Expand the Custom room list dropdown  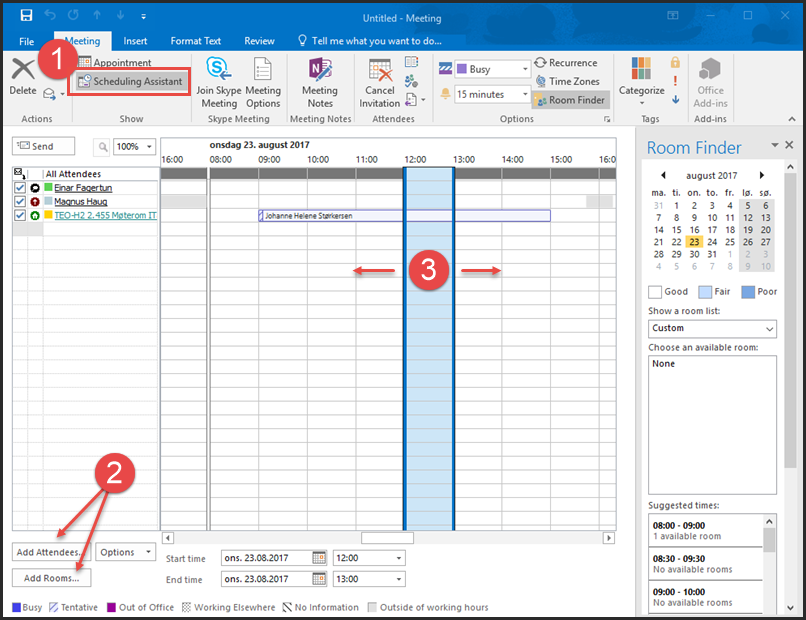click(x=768, y=328)
